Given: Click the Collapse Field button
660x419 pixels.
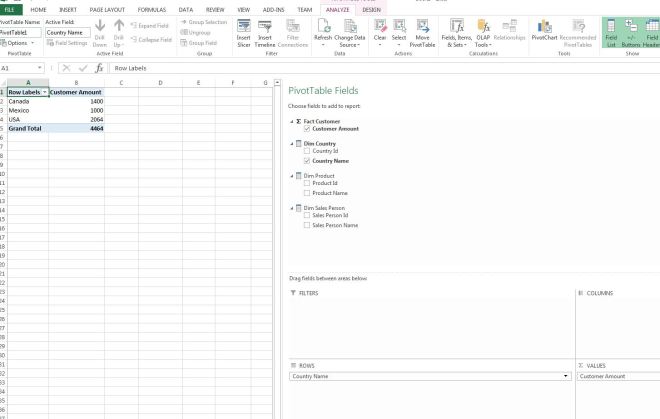Looking at the screenshot, I should [x=151, y=40].
